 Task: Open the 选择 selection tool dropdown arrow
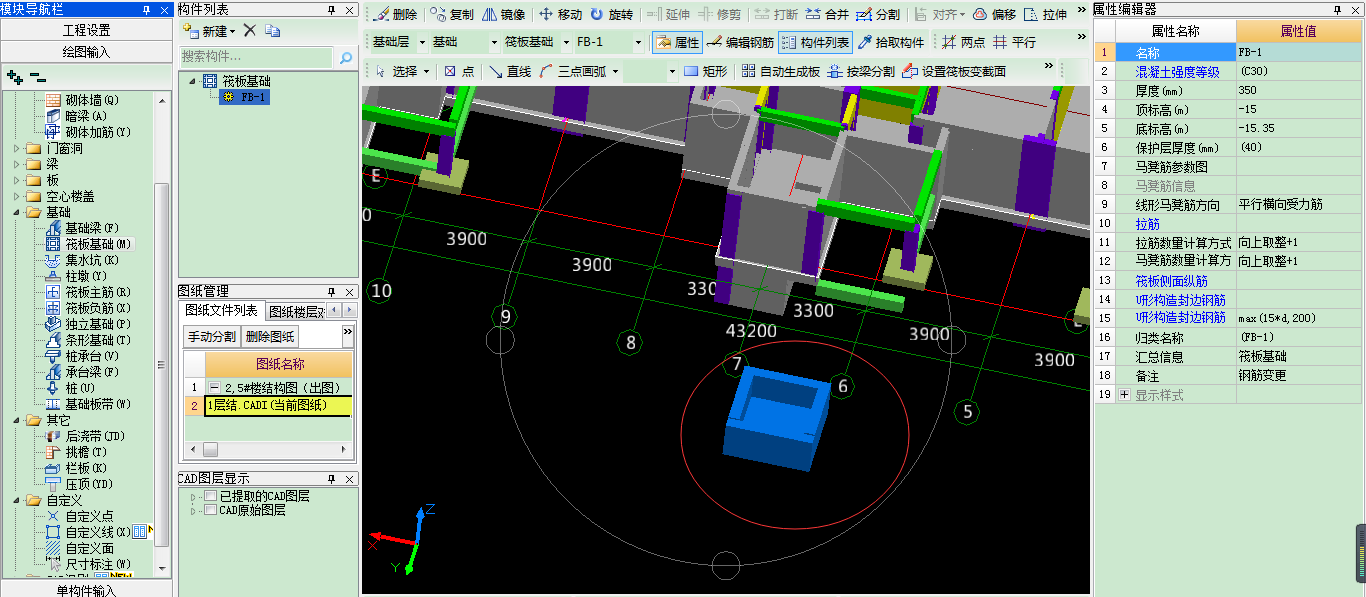427,72
